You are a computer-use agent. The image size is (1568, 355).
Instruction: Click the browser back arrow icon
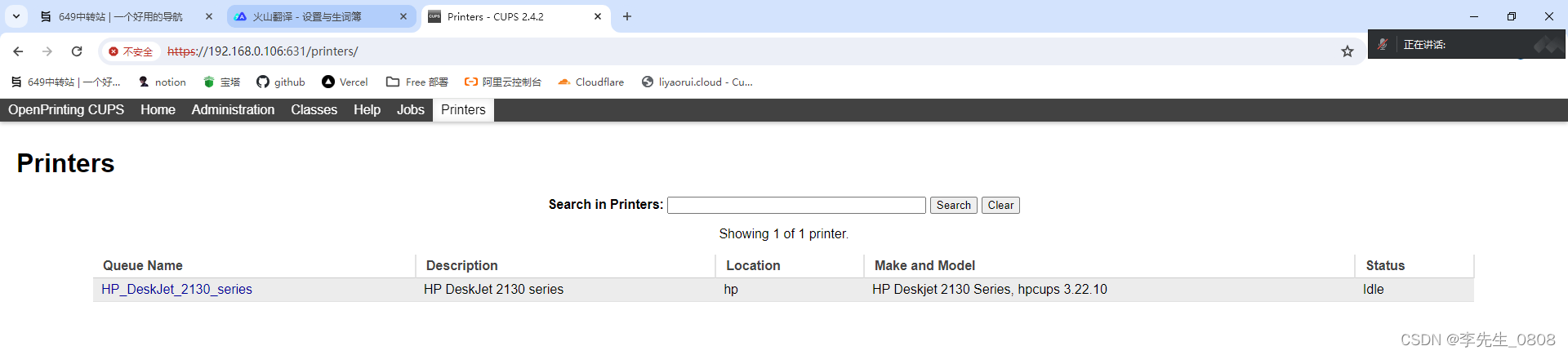18,51
